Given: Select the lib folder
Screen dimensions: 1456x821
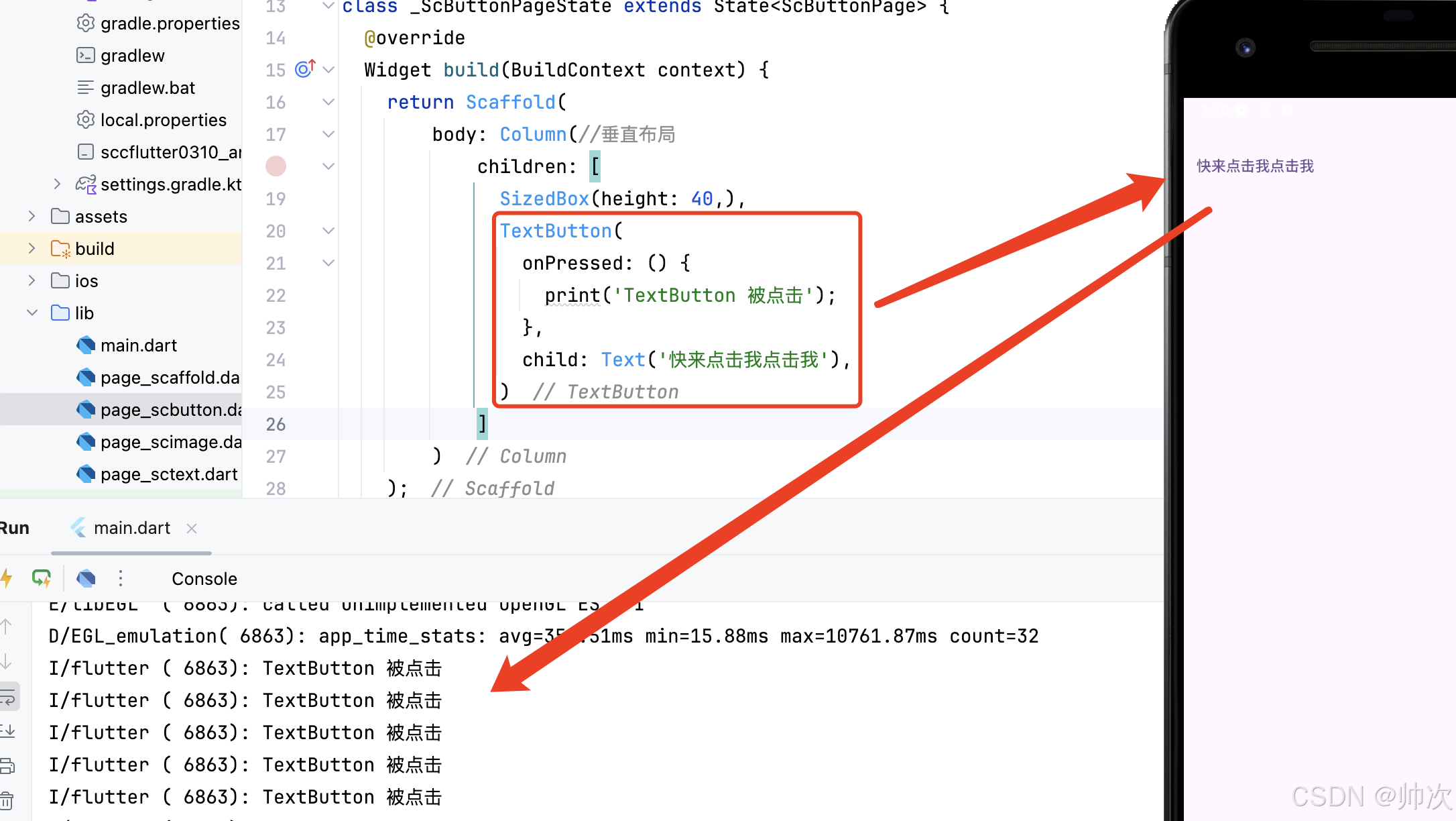Looking at the screenshot, I should pos(72,313).
